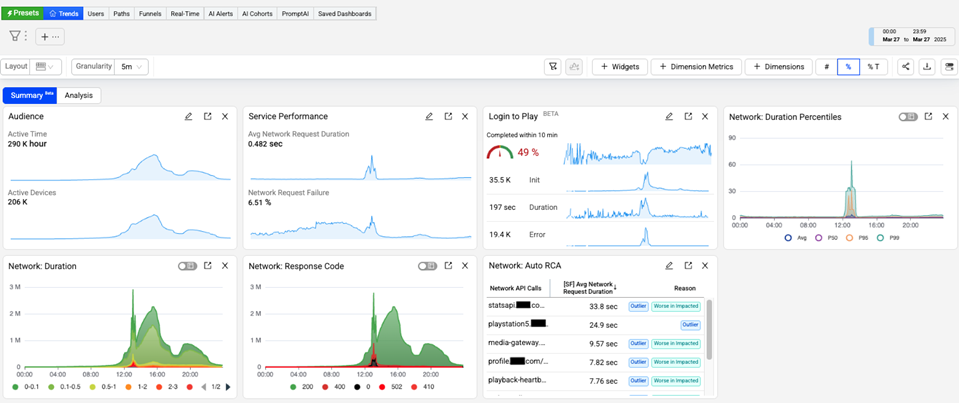This screenshot has width=959, height=409.
Task: Click the share icon in toolbar
Action: [x=905, y=67]
